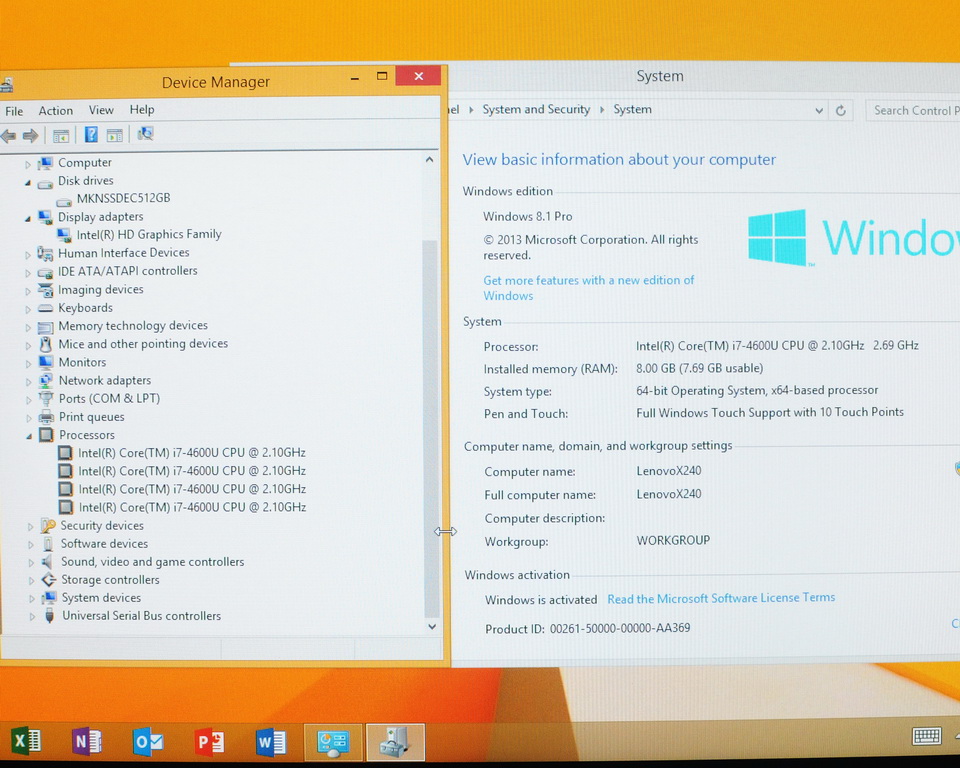The image size is (960, 768).
Task: Expand the Human Interface Devices node
Action: 28,254
